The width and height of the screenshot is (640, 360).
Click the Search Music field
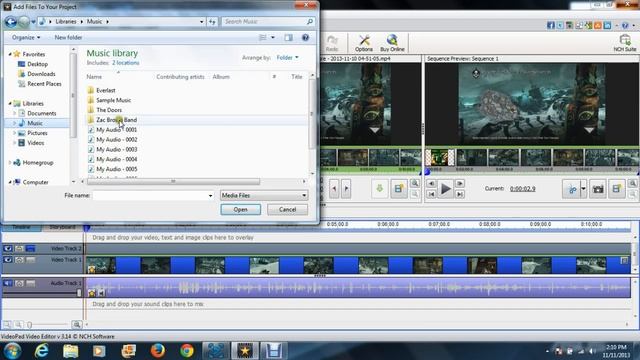tap(267, 22)
